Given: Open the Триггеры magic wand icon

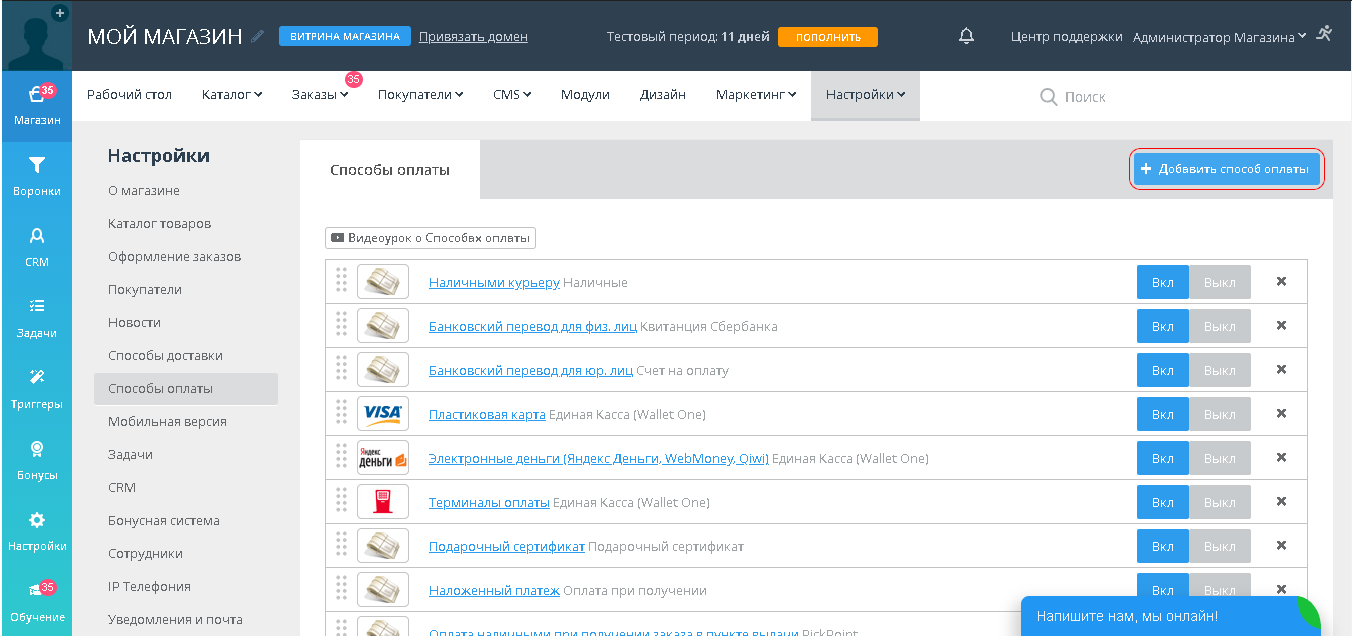Looking at the screenshot, I should [36, 379].
